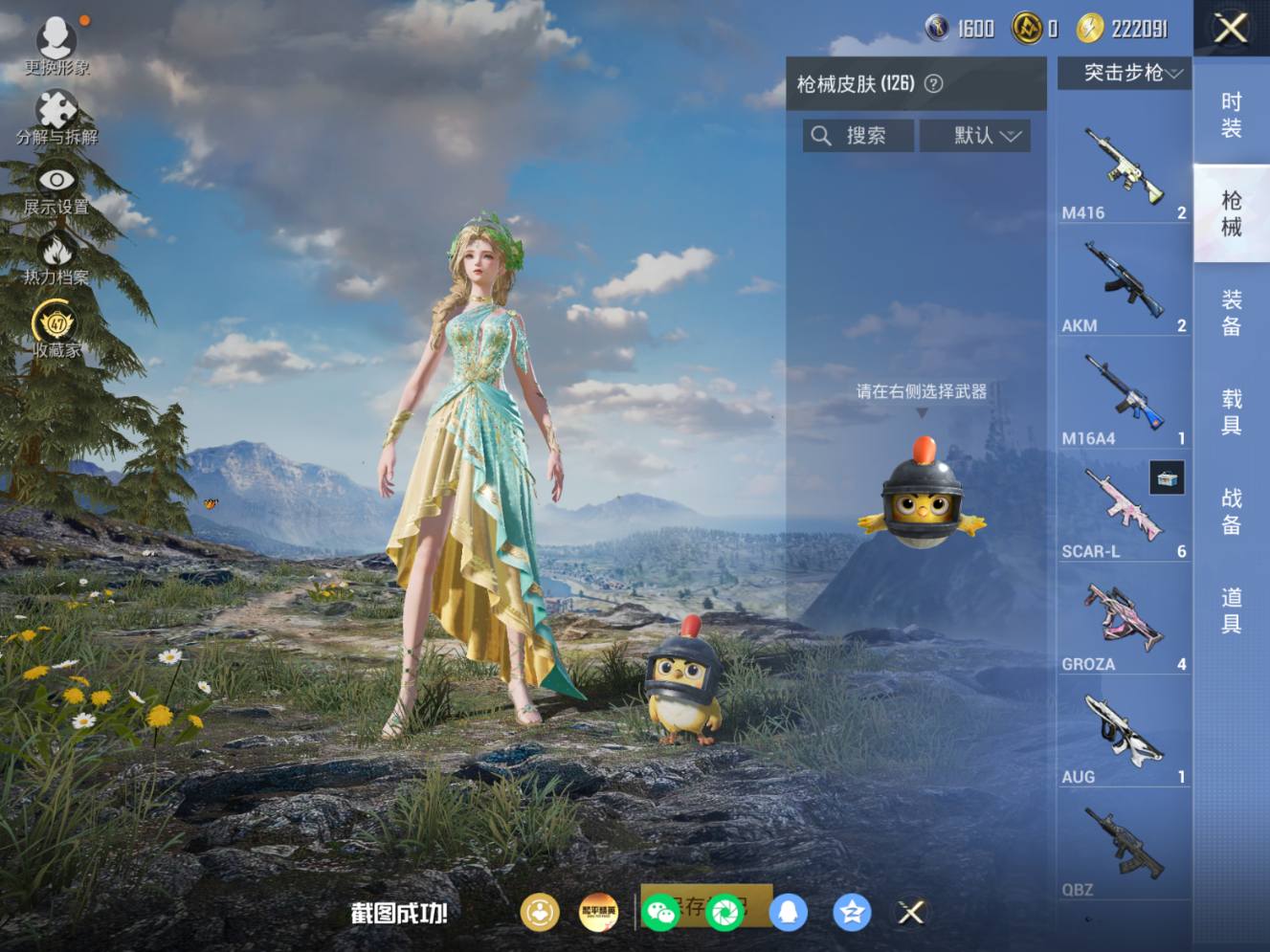Click the blue 1600 currency coin icon
This screenshot has width=1270, height=952.
click(938, 29)
